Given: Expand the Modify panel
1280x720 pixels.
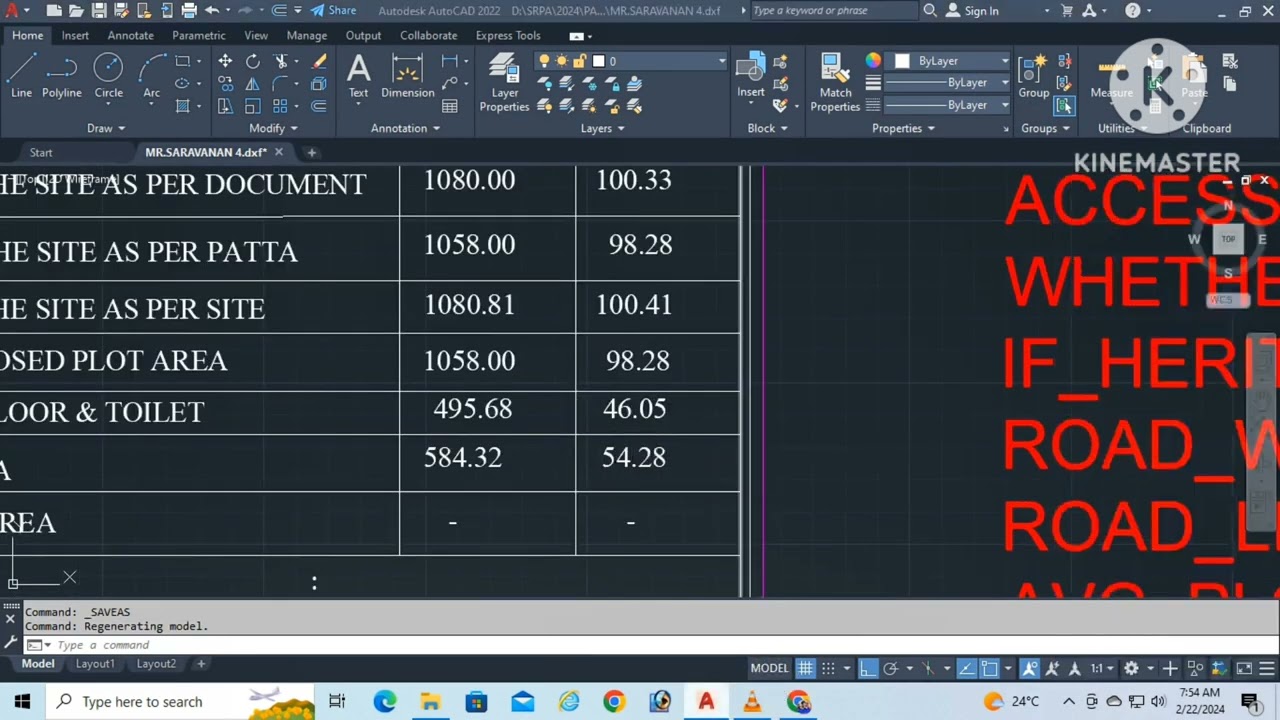Looking at the screenshot, I should (273, 128).
